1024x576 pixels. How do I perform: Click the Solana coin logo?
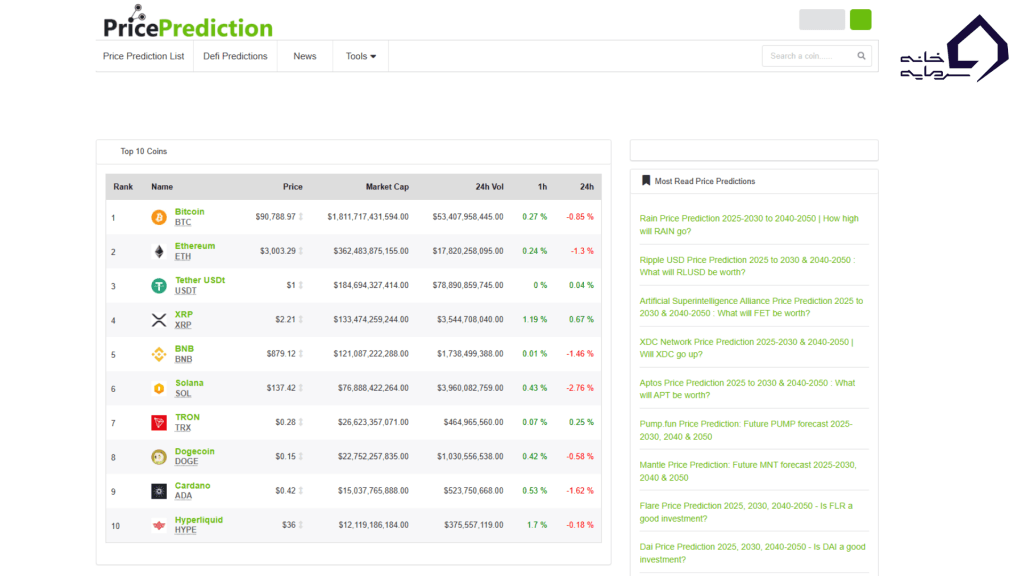point(157,388)
